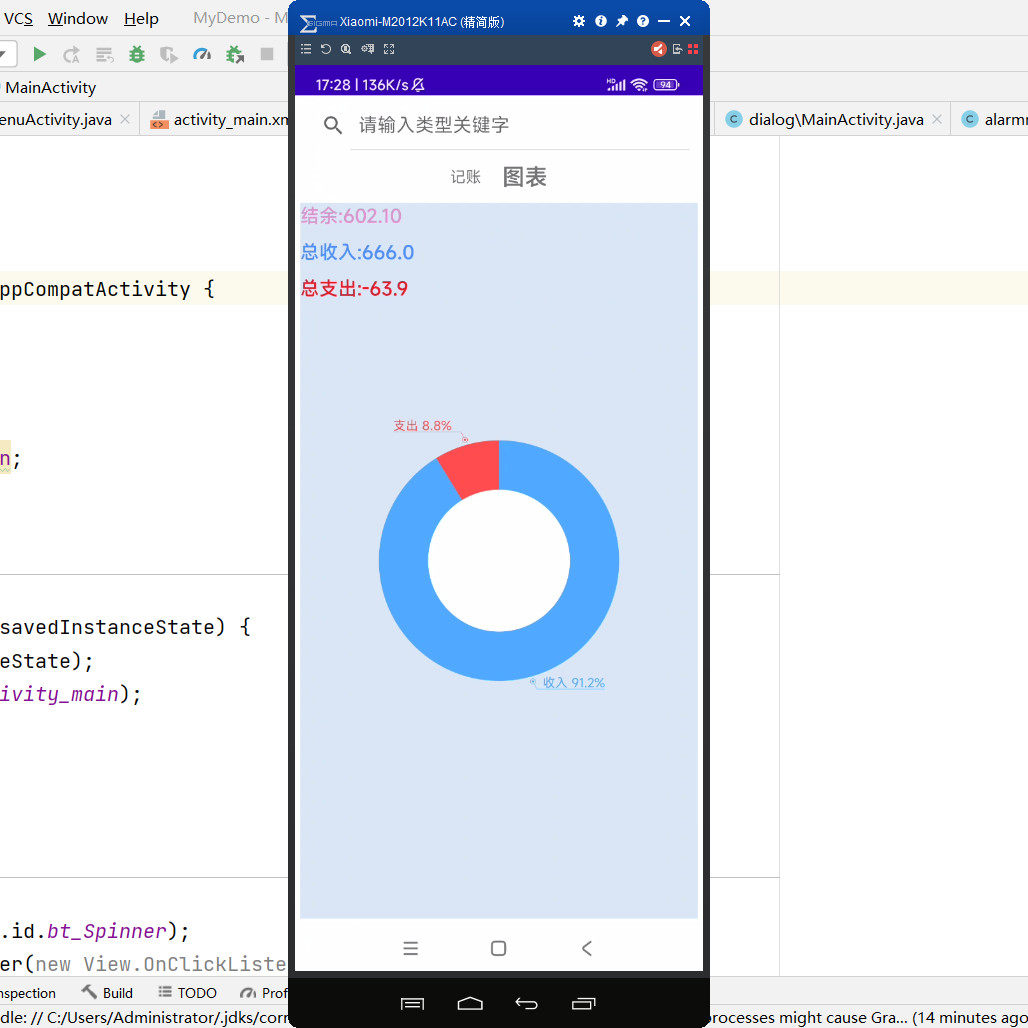Open the Window menu

[x=77, y=18]
